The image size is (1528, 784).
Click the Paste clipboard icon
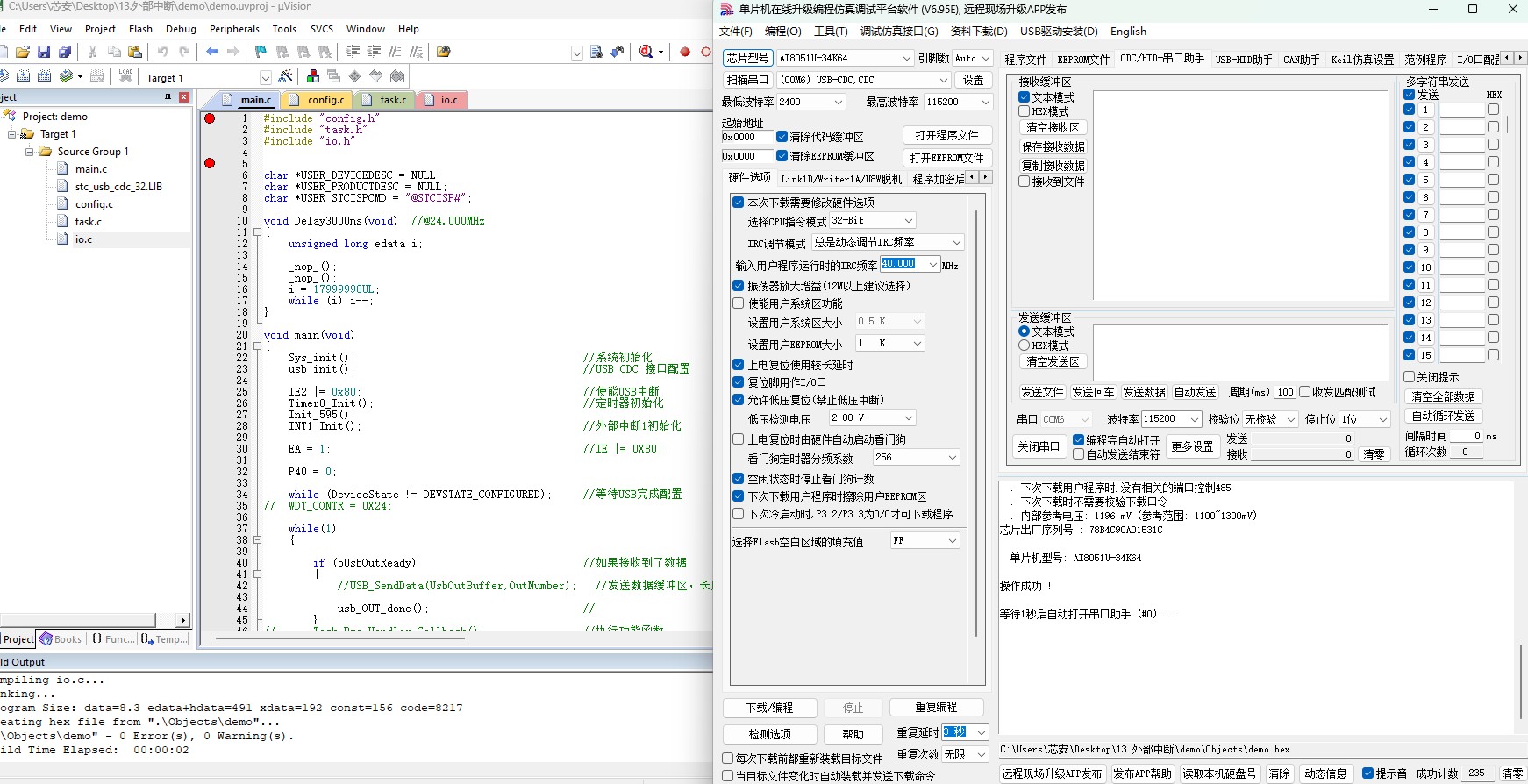click(x=135, y=52)
